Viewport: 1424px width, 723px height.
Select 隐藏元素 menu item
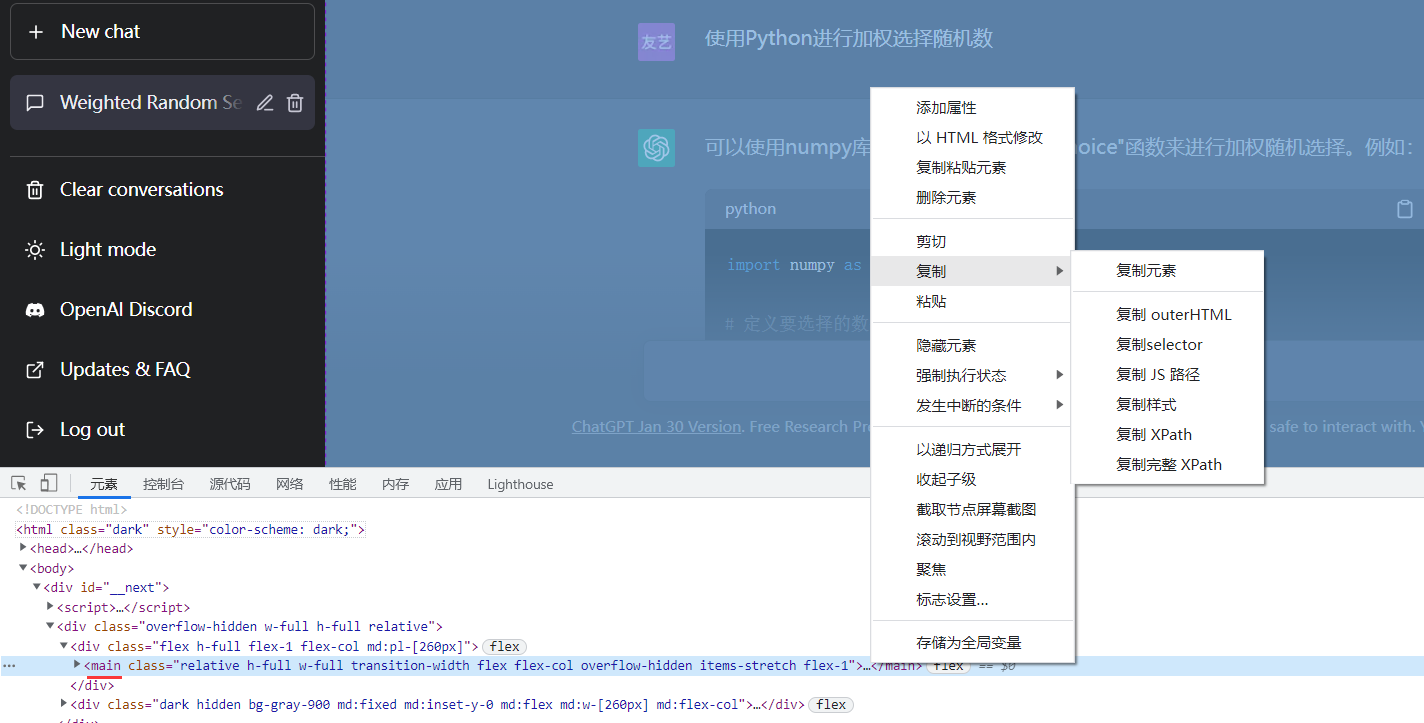tap(973, 346)
